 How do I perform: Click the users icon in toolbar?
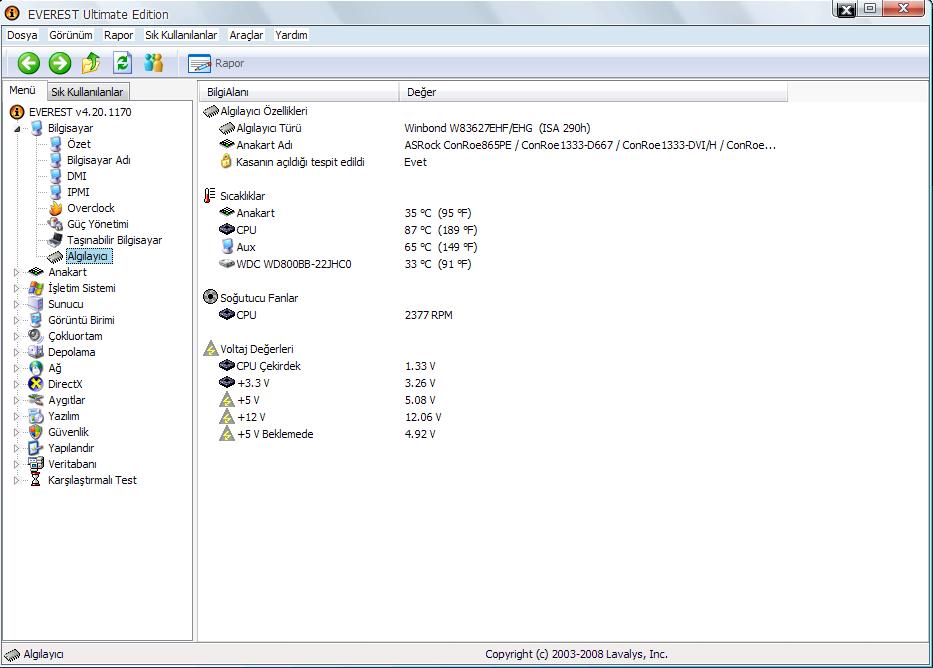(153, 63)
